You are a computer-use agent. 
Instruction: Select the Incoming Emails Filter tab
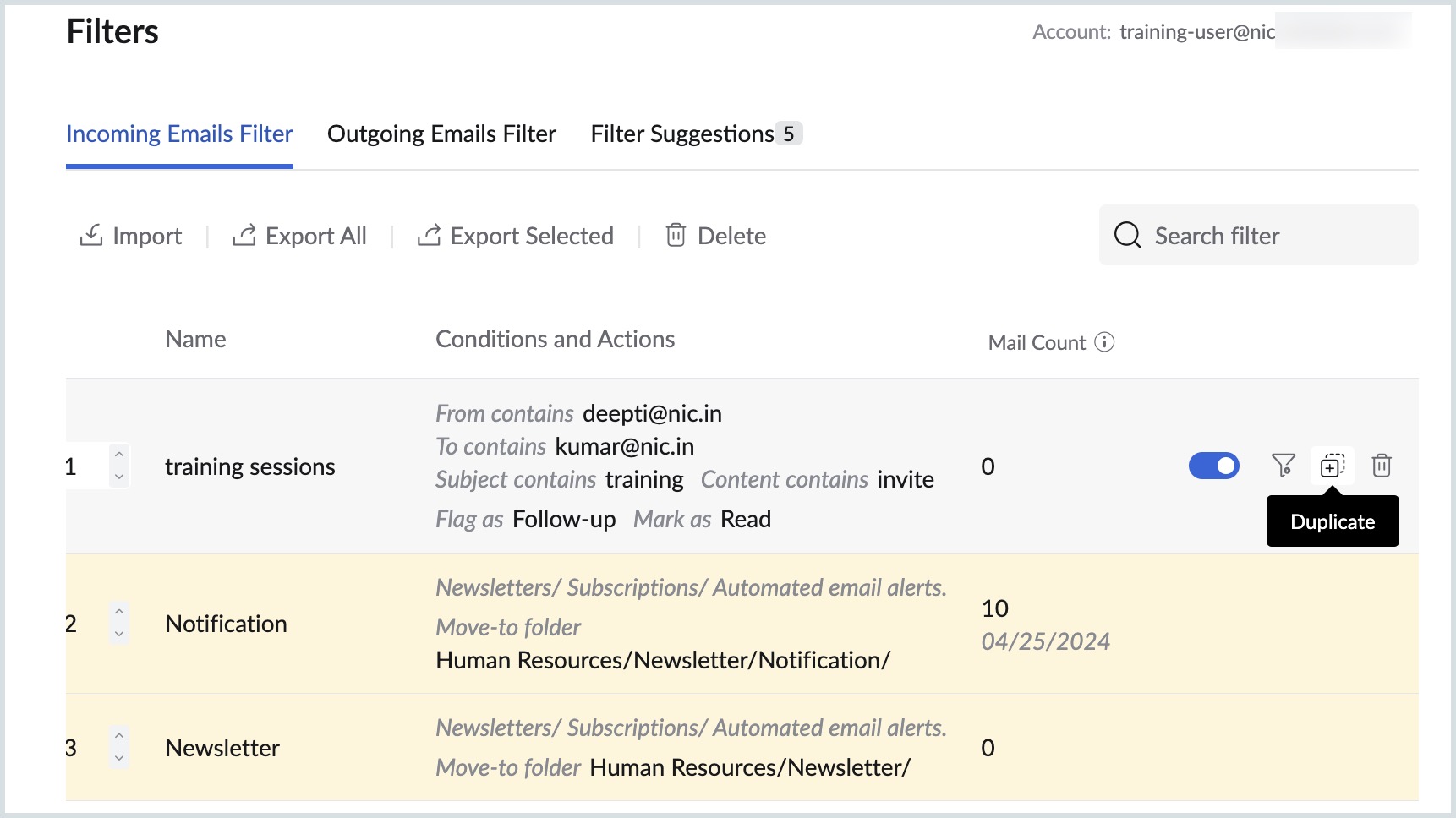click(179, 134)
